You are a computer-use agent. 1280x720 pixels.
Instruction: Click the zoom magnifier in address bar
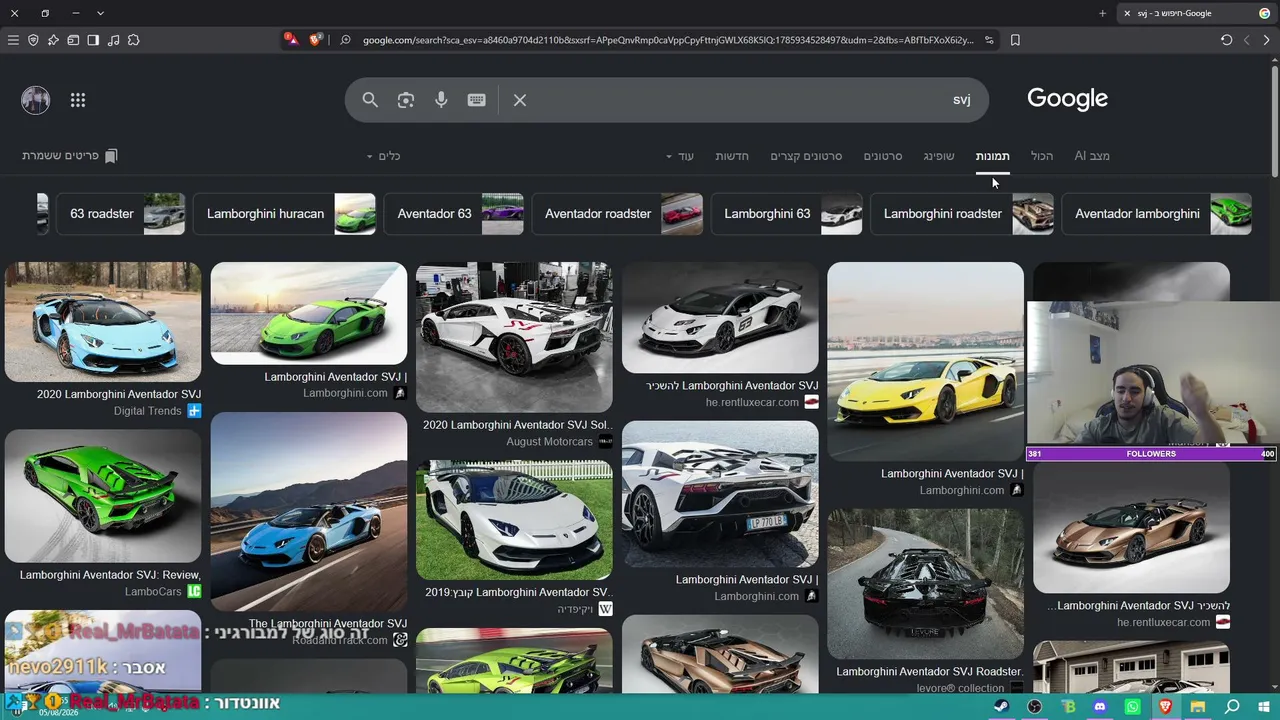pyautogui.click(x=345, y=40)
